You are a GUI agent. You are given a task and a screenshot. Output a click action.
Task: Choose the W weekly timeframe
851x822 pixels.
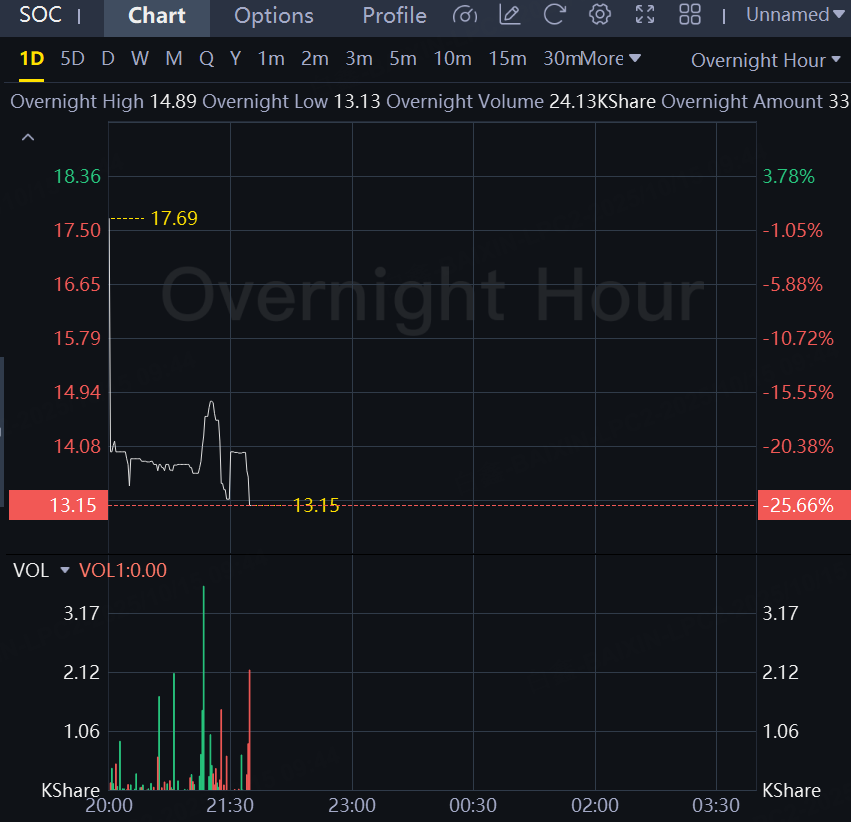click(139, 58)
